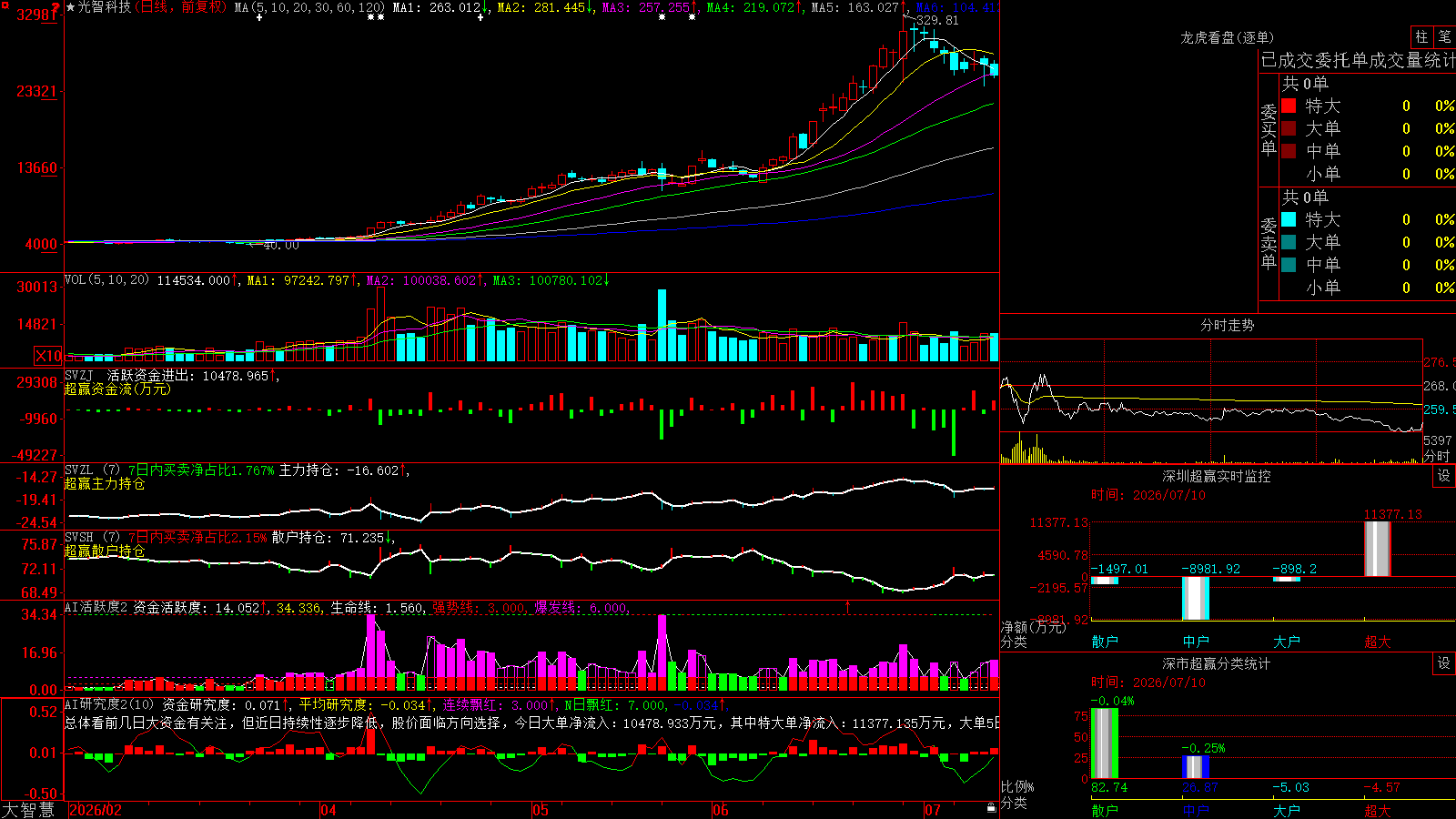Click the plus event marker beneath MA1 value 263.012
Screen dimensions: 1456x819
pos(480,17)
